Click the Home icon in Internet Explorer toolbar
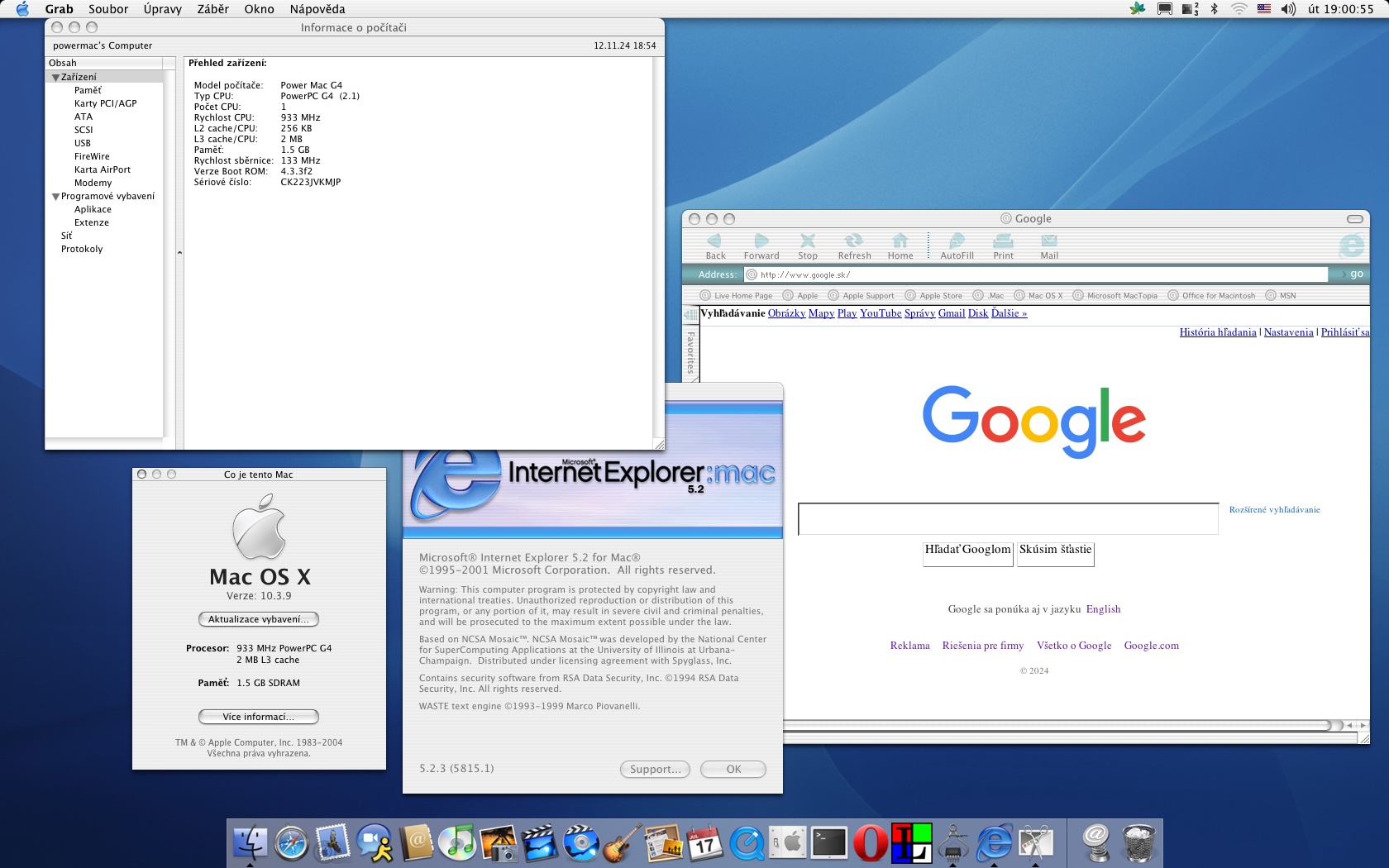 tap(900, 241)
